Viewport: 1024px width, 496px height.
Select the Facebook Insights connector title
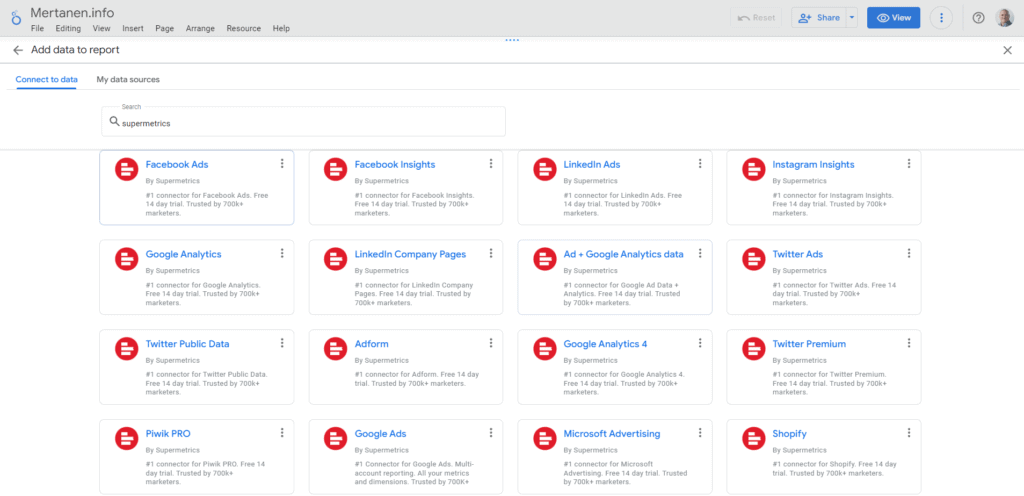(394, 164)
